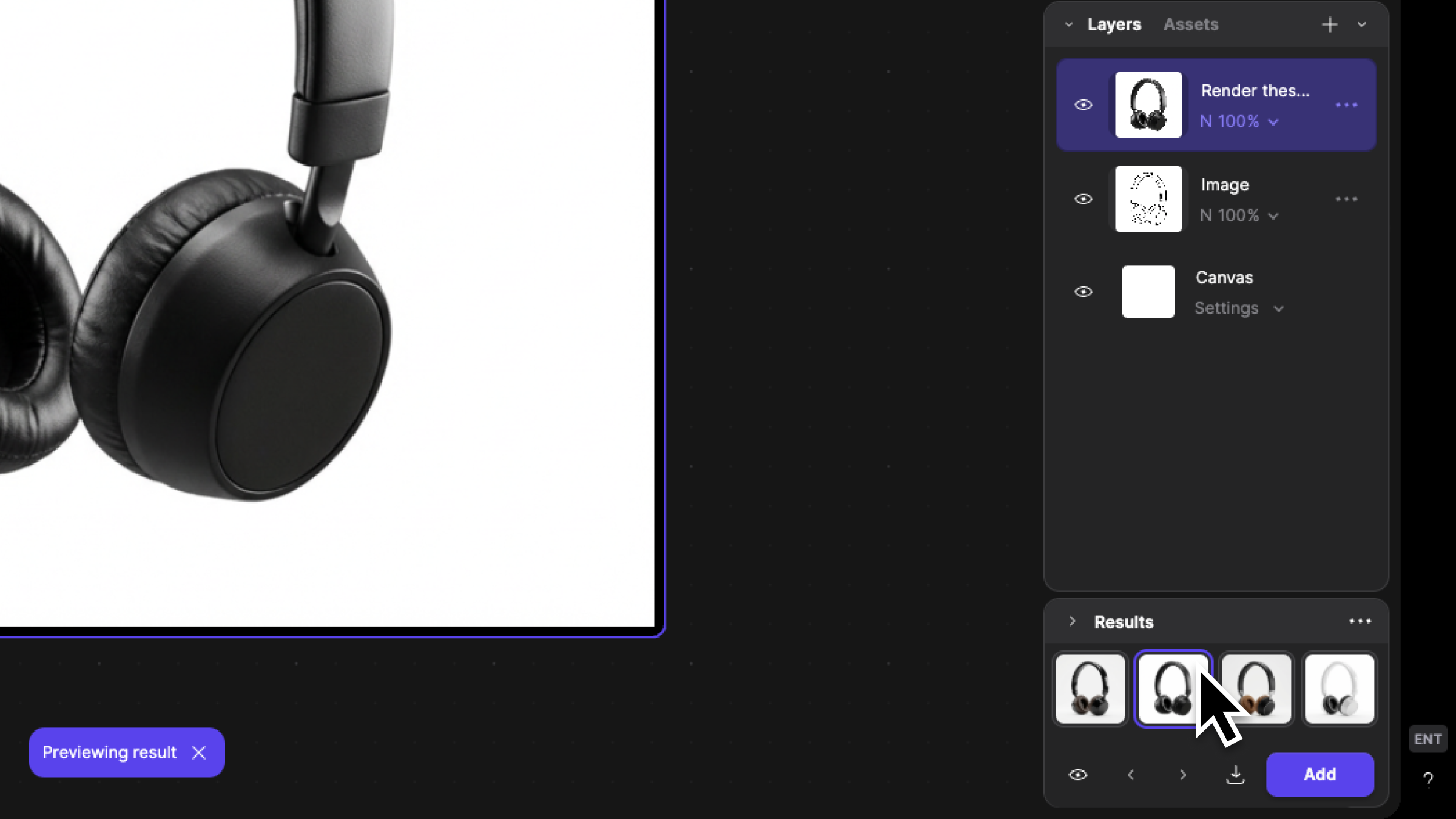Viewport: 1456px width, 819px height.
Task: Hide the Canvas layer
Action: 1083,292
